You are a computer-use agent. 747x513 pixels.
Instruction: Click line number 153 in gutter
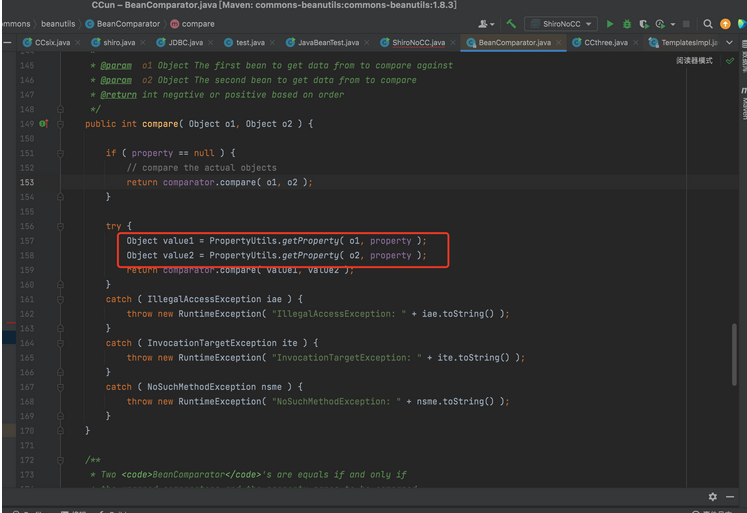point(27,182)
